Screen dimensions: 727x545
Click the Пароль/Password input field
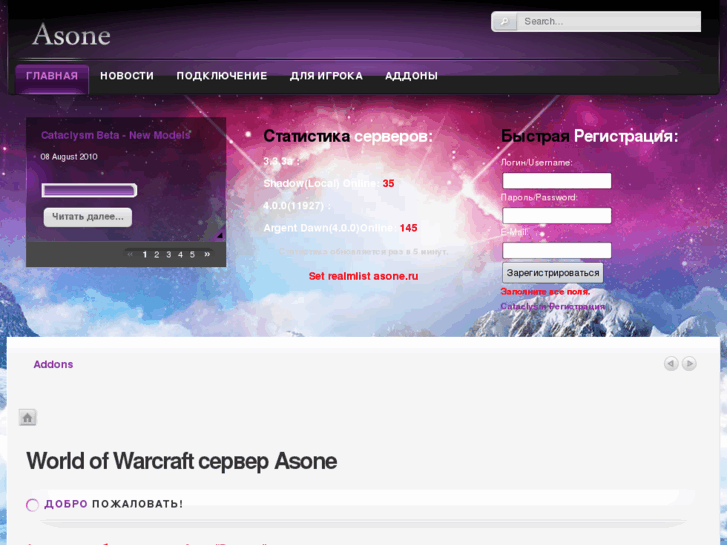coord(557,216)
